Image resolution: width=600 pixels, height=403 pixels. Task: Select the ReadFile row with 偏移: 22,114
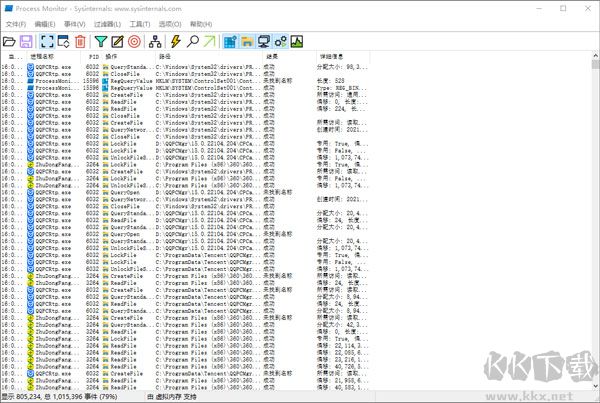(x=185, y=346)
